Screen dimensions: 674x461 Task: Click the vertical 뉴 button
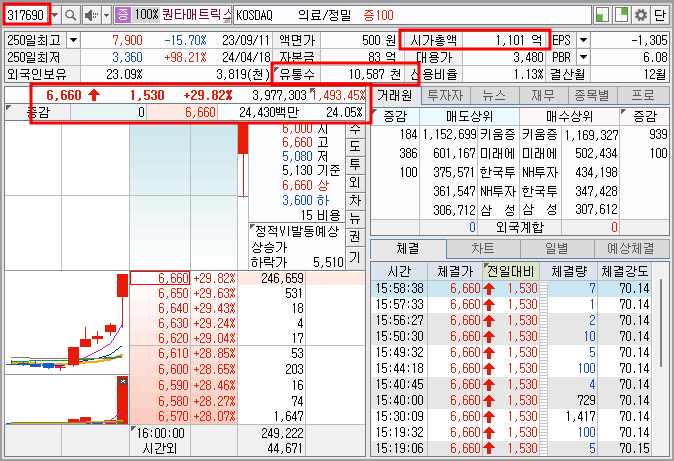coord(355,218)
